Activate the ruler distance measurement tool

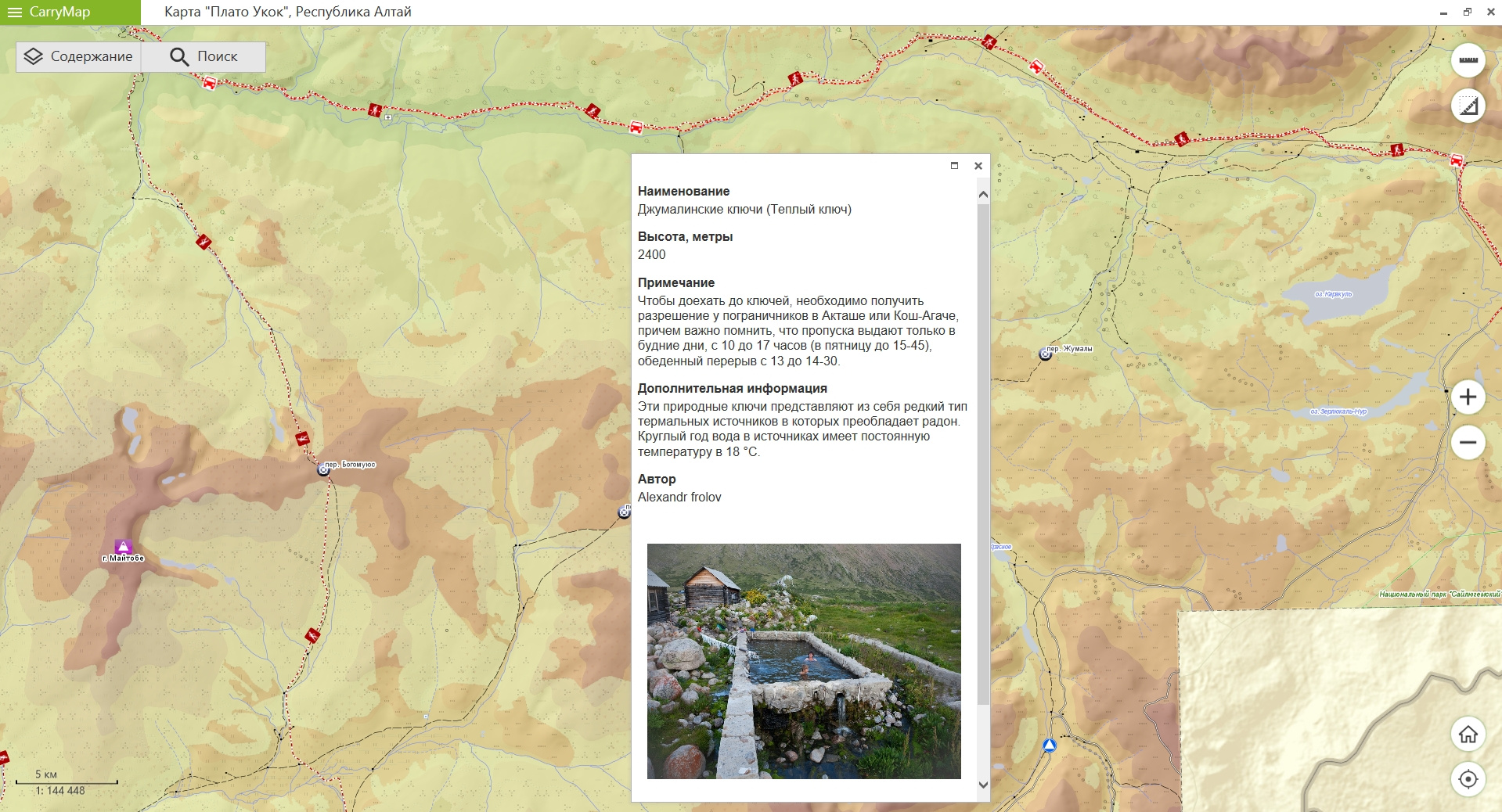[x=1468, y=60]
